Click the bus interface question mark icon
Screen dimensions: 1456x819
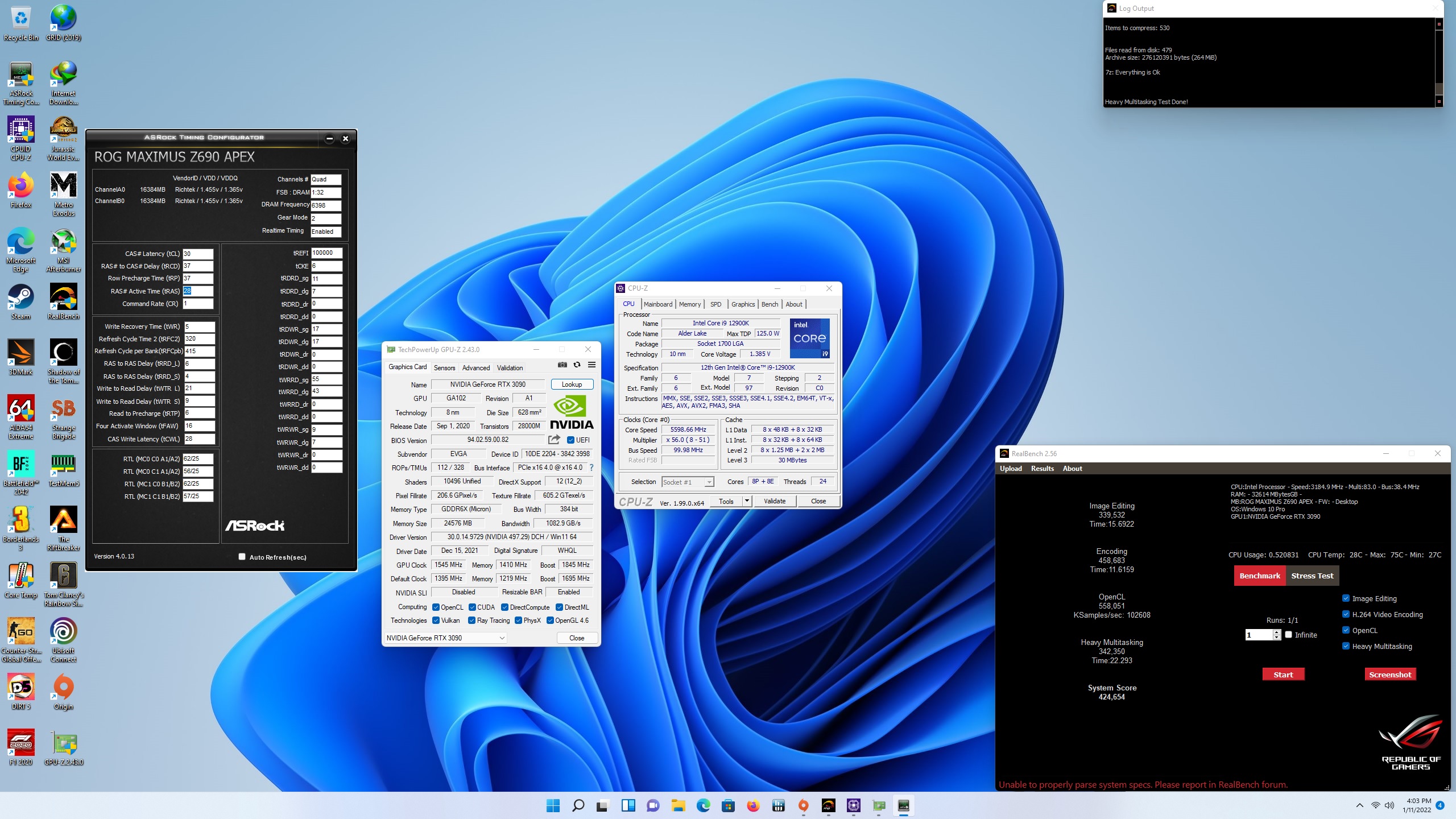(x=591, y=468)
